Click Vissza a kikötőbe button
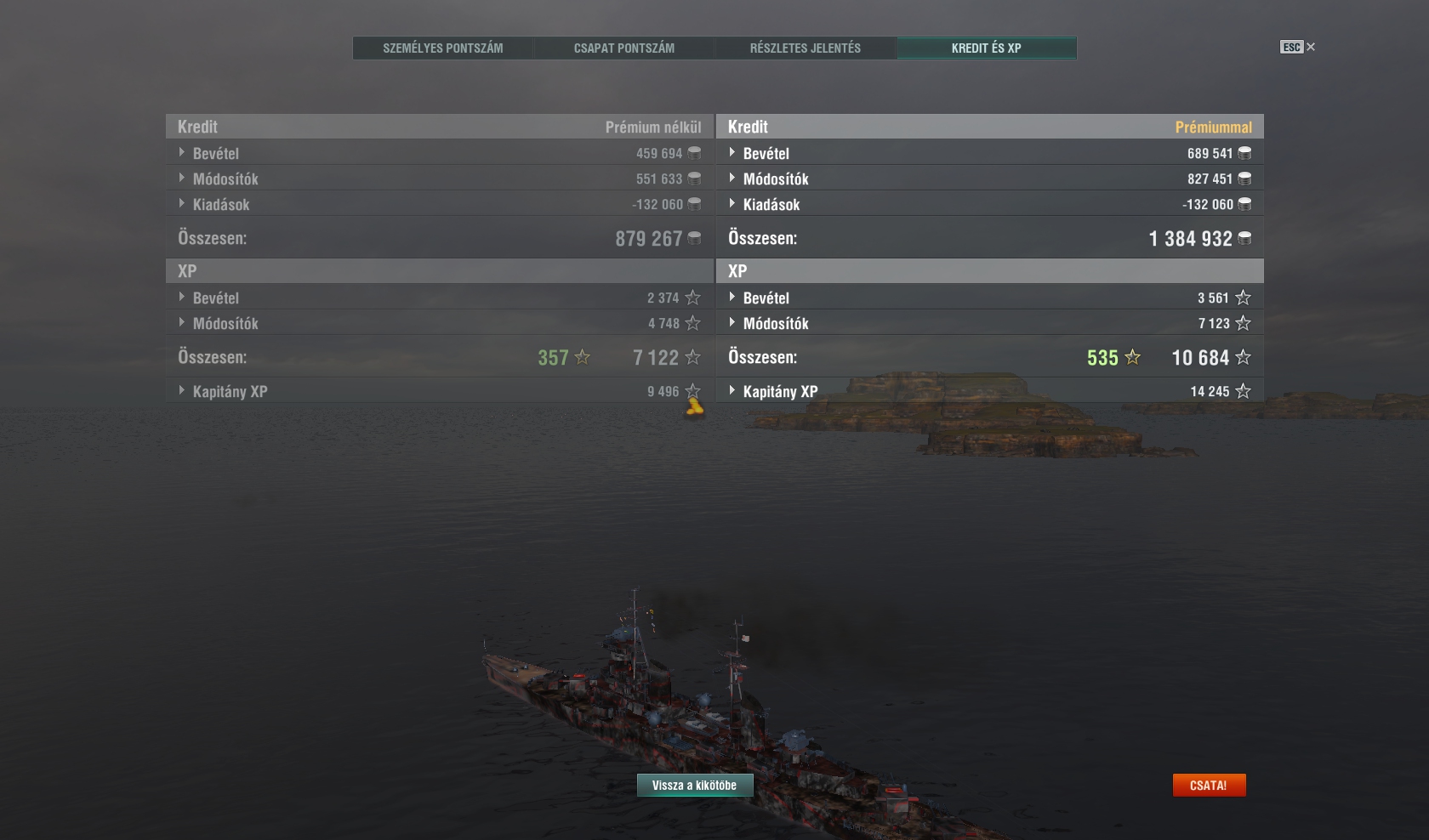The height and width of the screenshot is (840, 1429). click(695, 785)
